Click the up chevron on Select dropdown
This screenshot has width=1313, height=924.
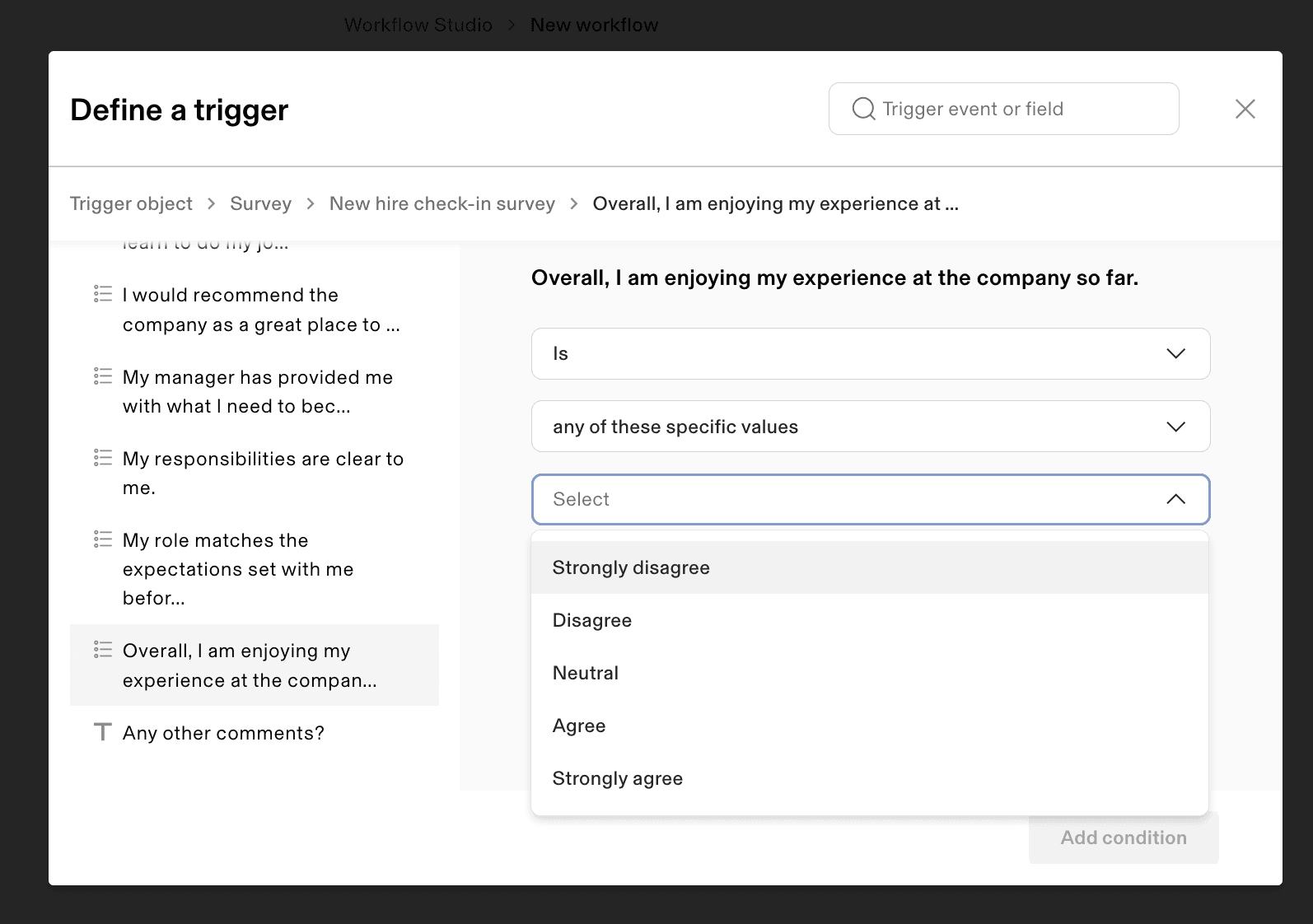point(1175,499)
